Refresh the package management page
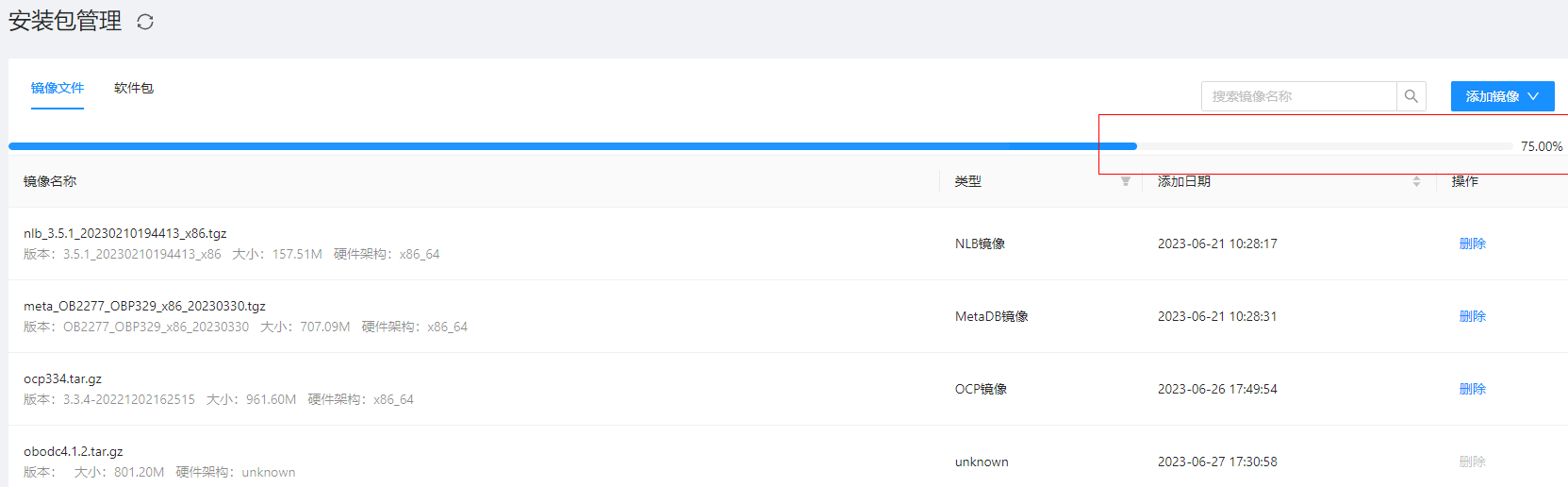Viewport: 1568px width, 487px height. click(145, 22)
